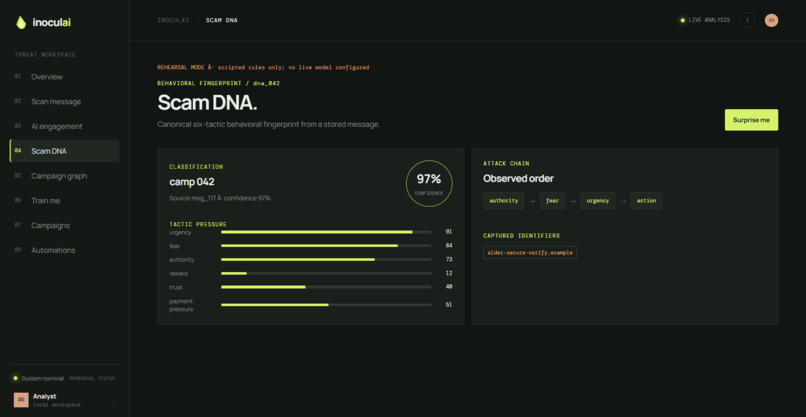Click the Live Analysis green status dot
806x417 pixels.
coord(683,21)
